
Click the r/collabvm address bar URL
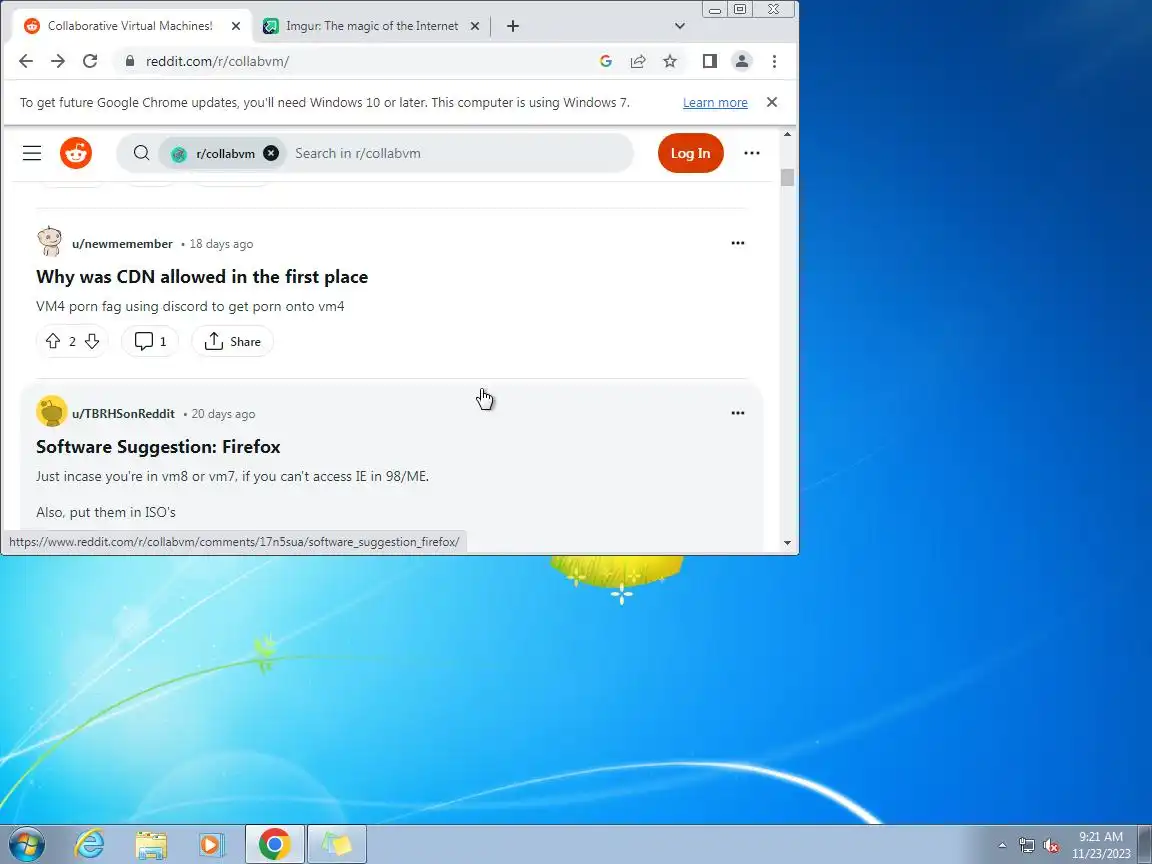point(217,61)
